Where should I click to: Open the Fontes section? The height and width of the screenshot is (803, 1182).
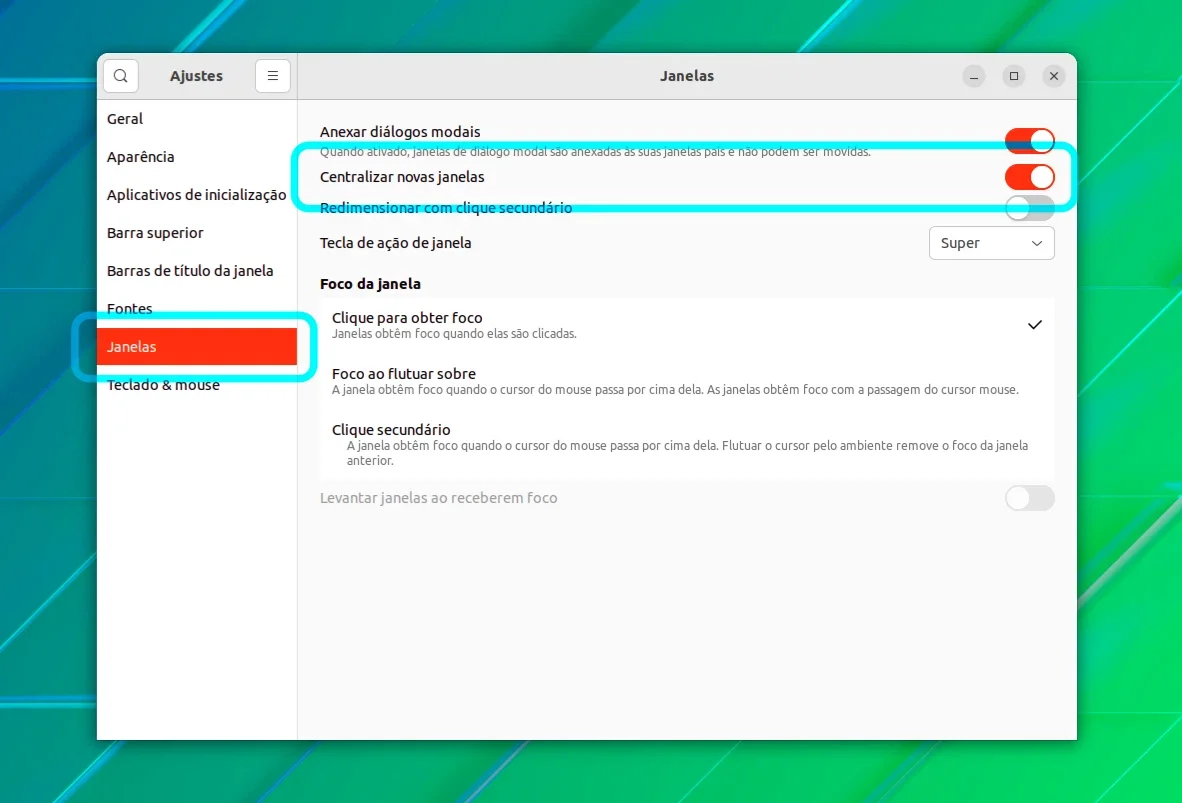(197, 308)
